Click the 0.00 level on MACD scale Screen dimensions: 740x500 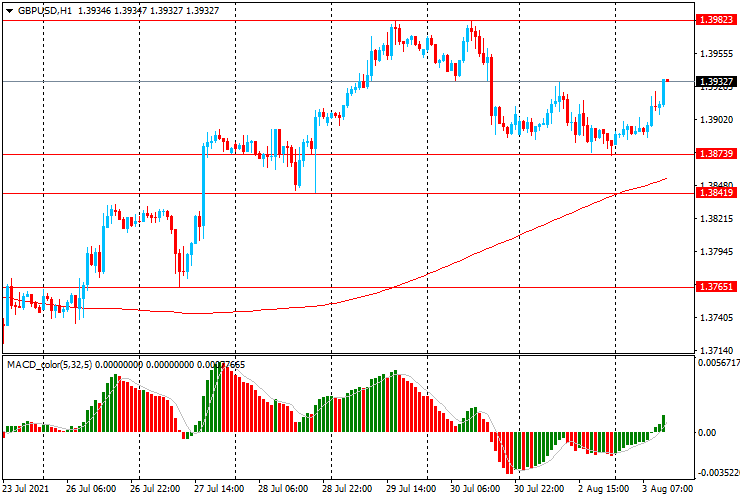706,432
